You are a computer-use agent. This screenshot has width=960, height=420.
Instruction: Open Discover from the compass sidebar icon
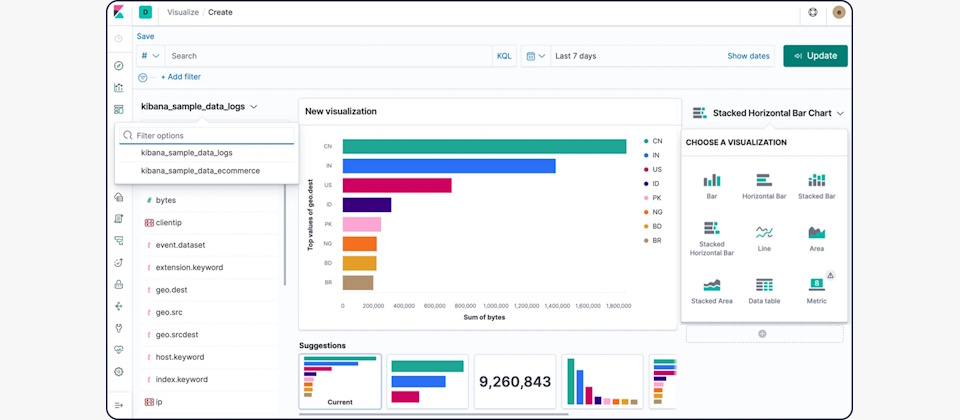coord(119,65)
